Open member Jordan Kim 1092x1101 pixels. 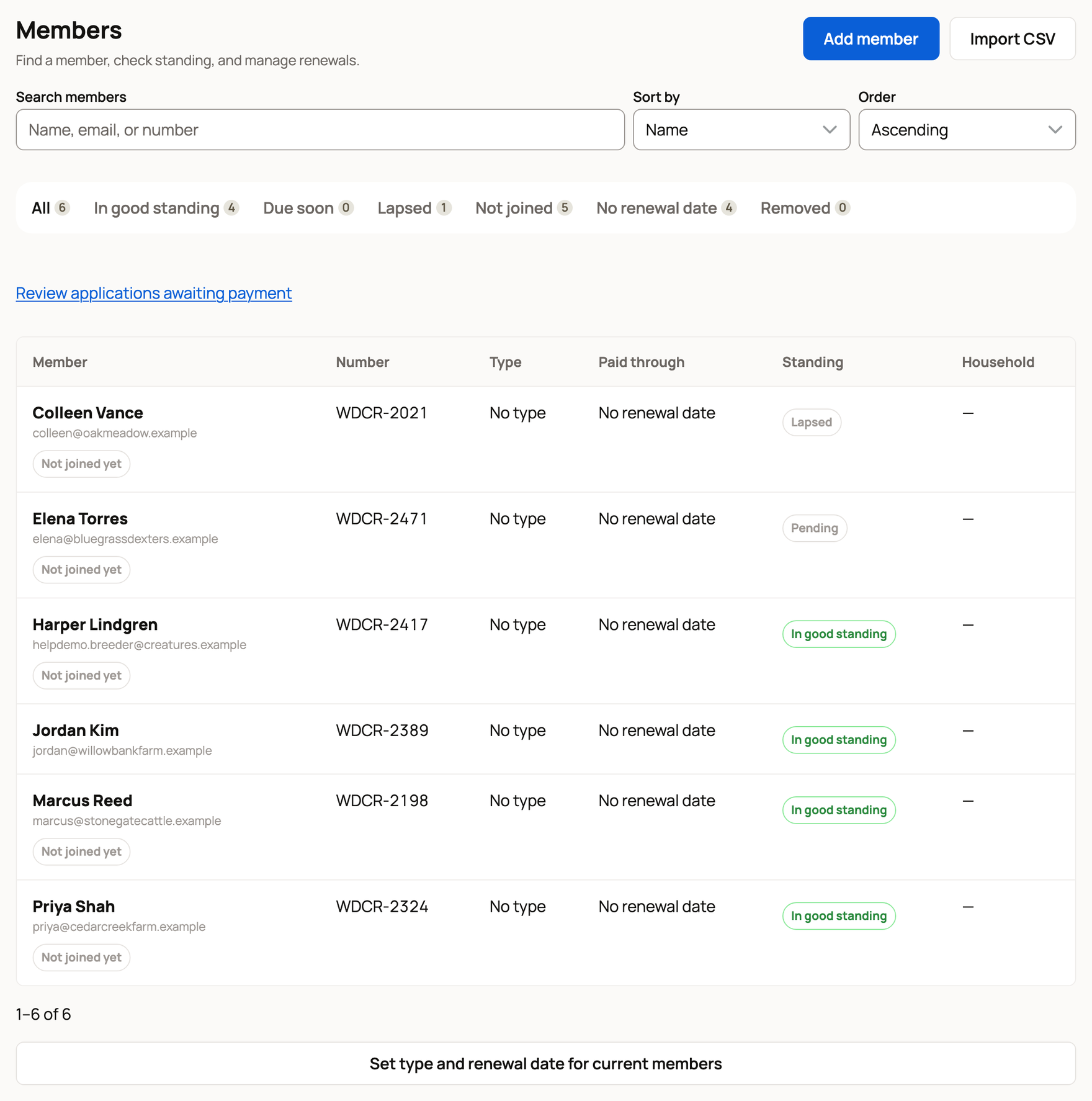coord(76,730)
